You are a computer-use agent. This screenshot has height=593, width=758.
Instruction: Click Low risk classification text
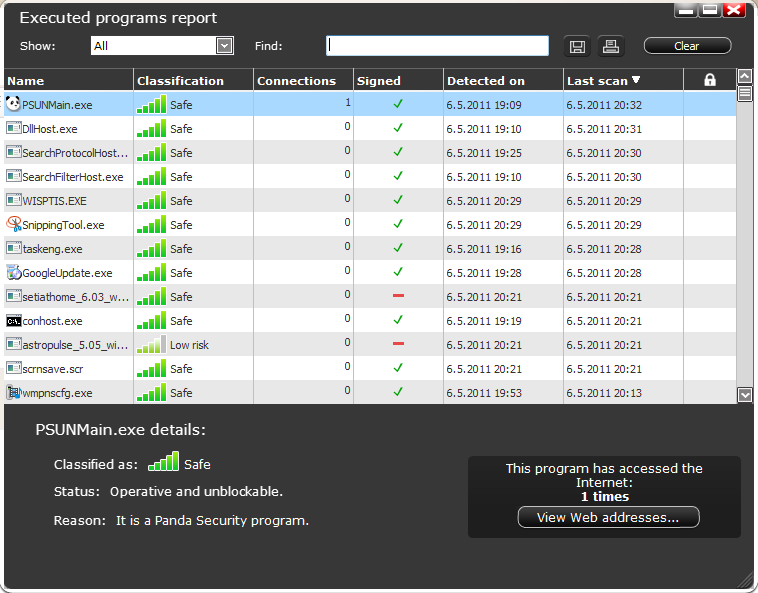click(x=190, y=345)
